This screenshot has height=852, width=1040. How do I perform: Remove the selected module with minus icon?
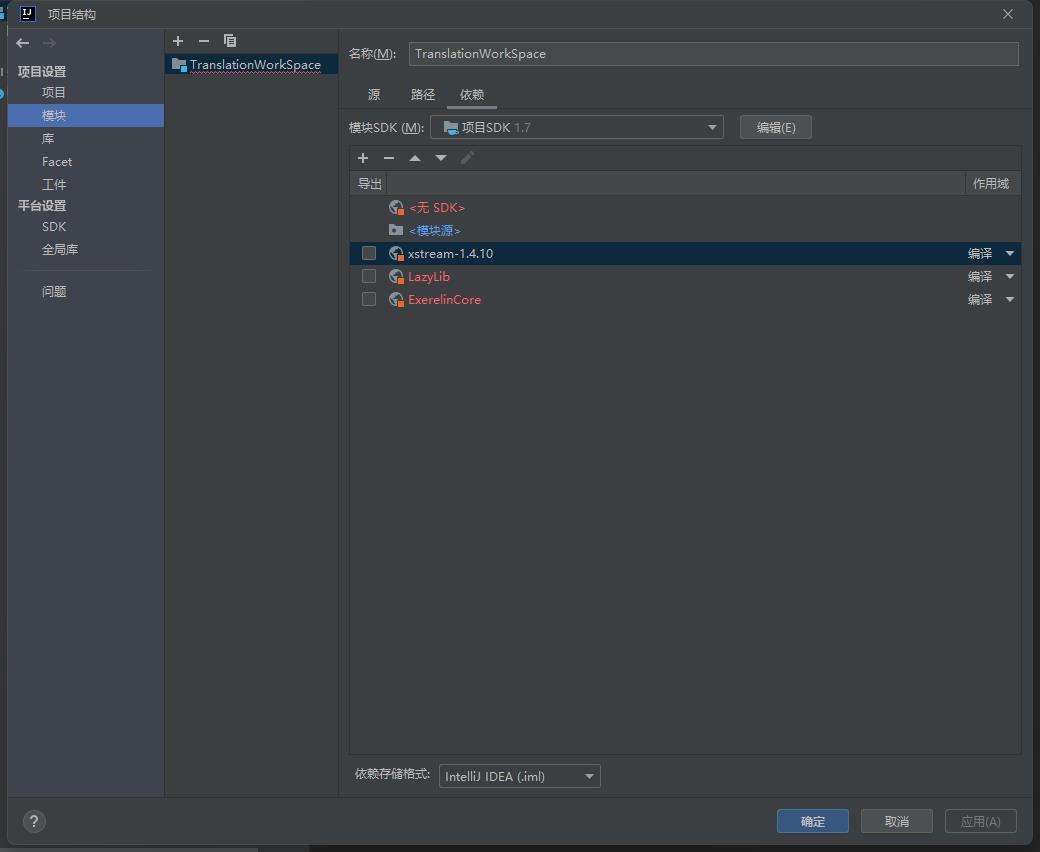(204, 41)
